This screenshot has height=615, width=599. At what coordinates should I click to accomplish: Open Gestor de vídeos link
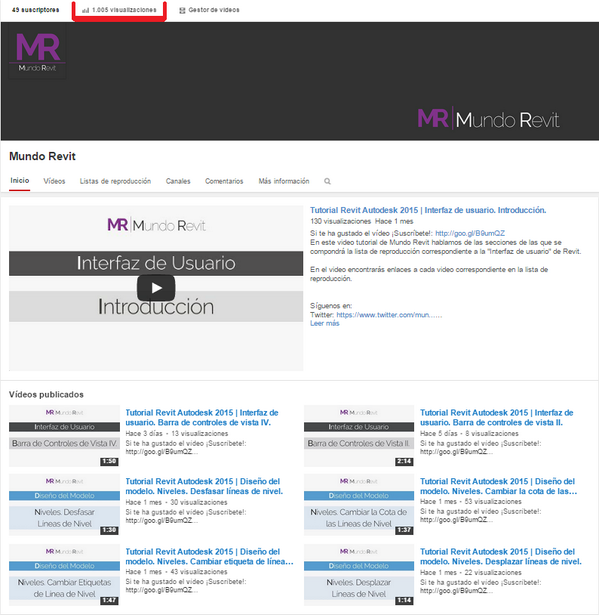[214, 10]
